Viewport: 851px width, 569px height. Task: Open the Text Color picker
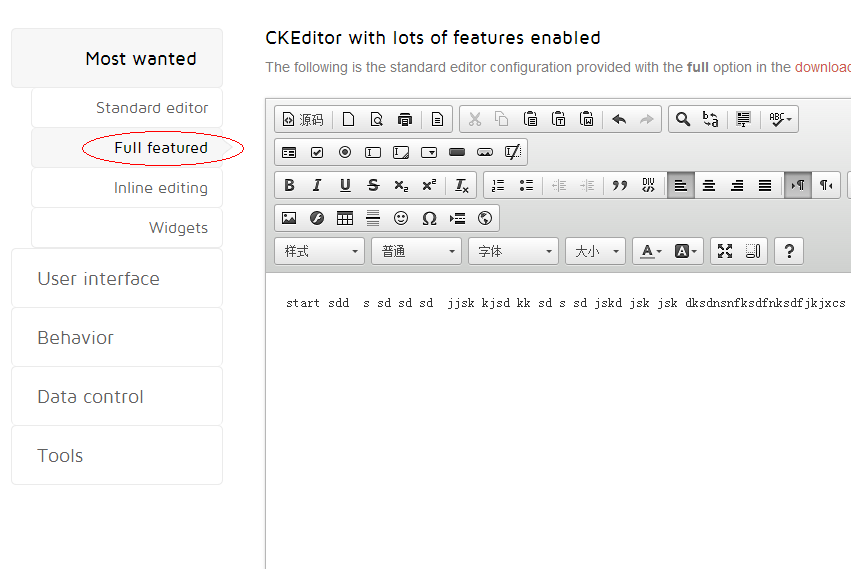650,251
